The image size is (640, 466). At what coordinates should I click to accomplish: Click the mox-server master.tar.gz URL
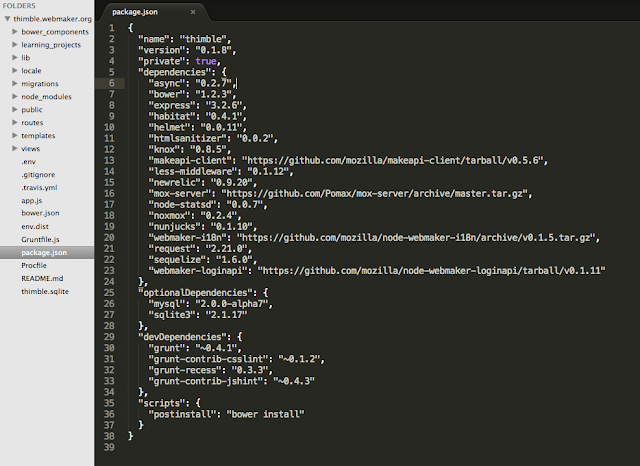pos(374,193)
